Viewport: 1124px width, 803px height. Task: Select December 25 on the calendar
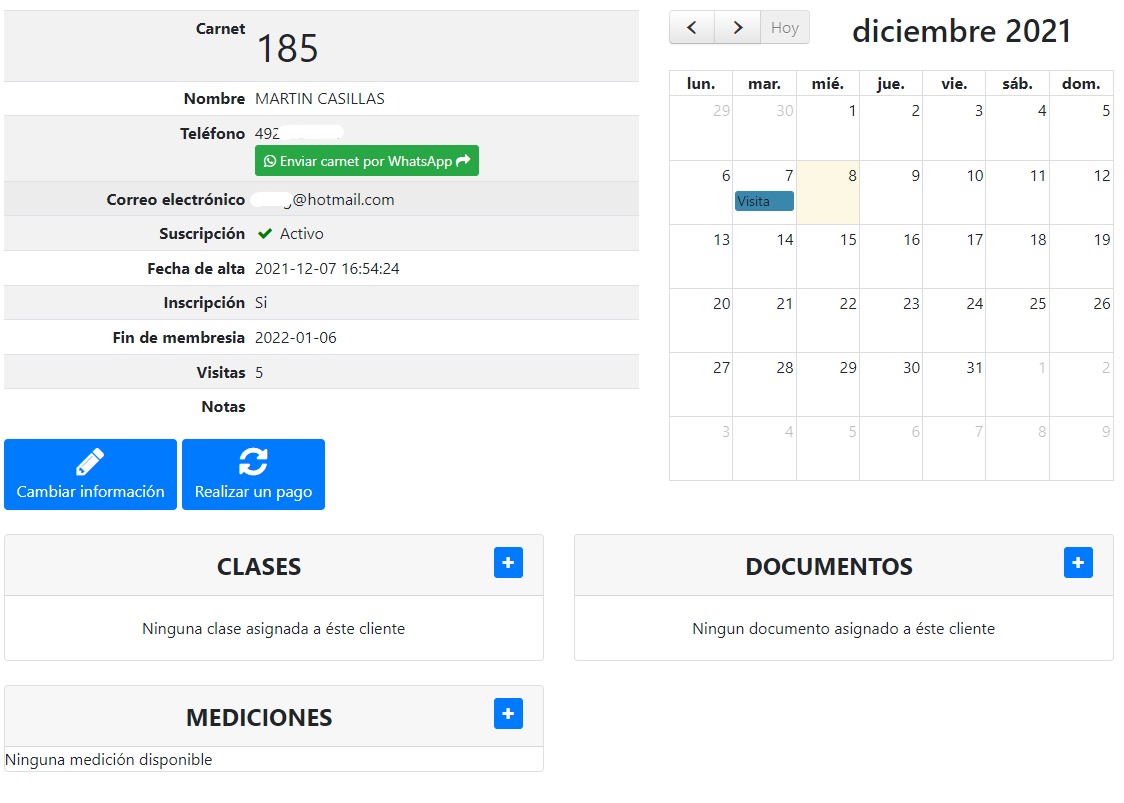pyautogui.click(x=1017, y=320)
